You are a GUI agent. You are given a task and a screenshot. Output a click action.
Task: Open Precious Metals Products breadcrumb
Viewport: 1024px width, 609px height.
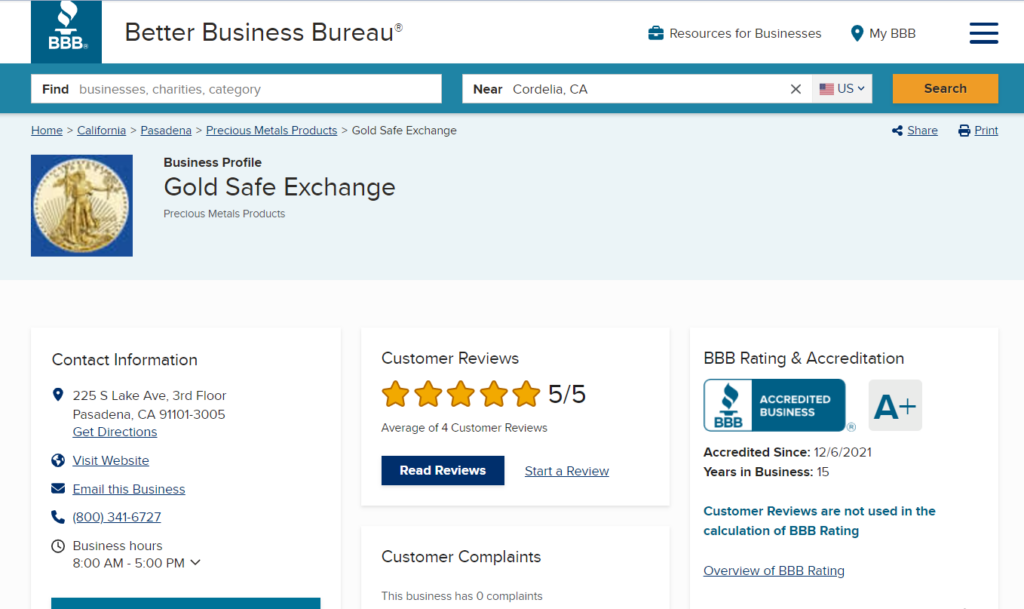point(272,131)
